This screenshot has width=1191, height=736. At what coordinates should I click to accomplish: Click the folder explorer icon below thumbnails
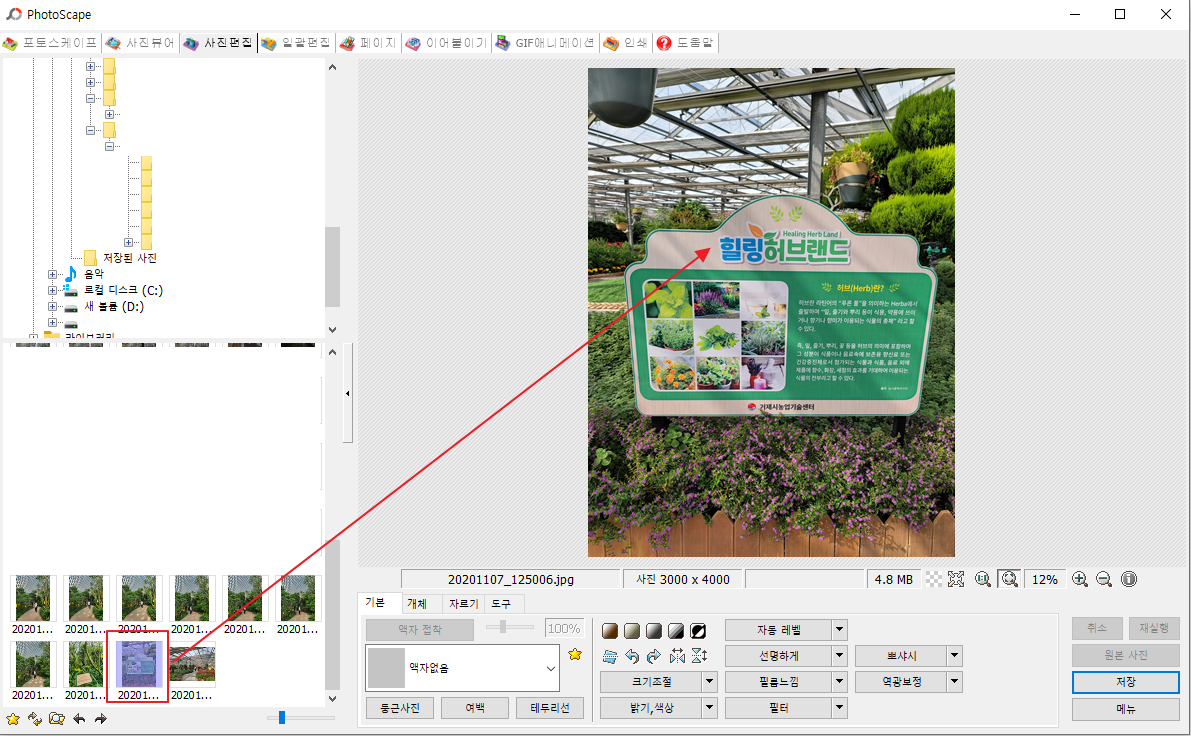coord(56,719)
